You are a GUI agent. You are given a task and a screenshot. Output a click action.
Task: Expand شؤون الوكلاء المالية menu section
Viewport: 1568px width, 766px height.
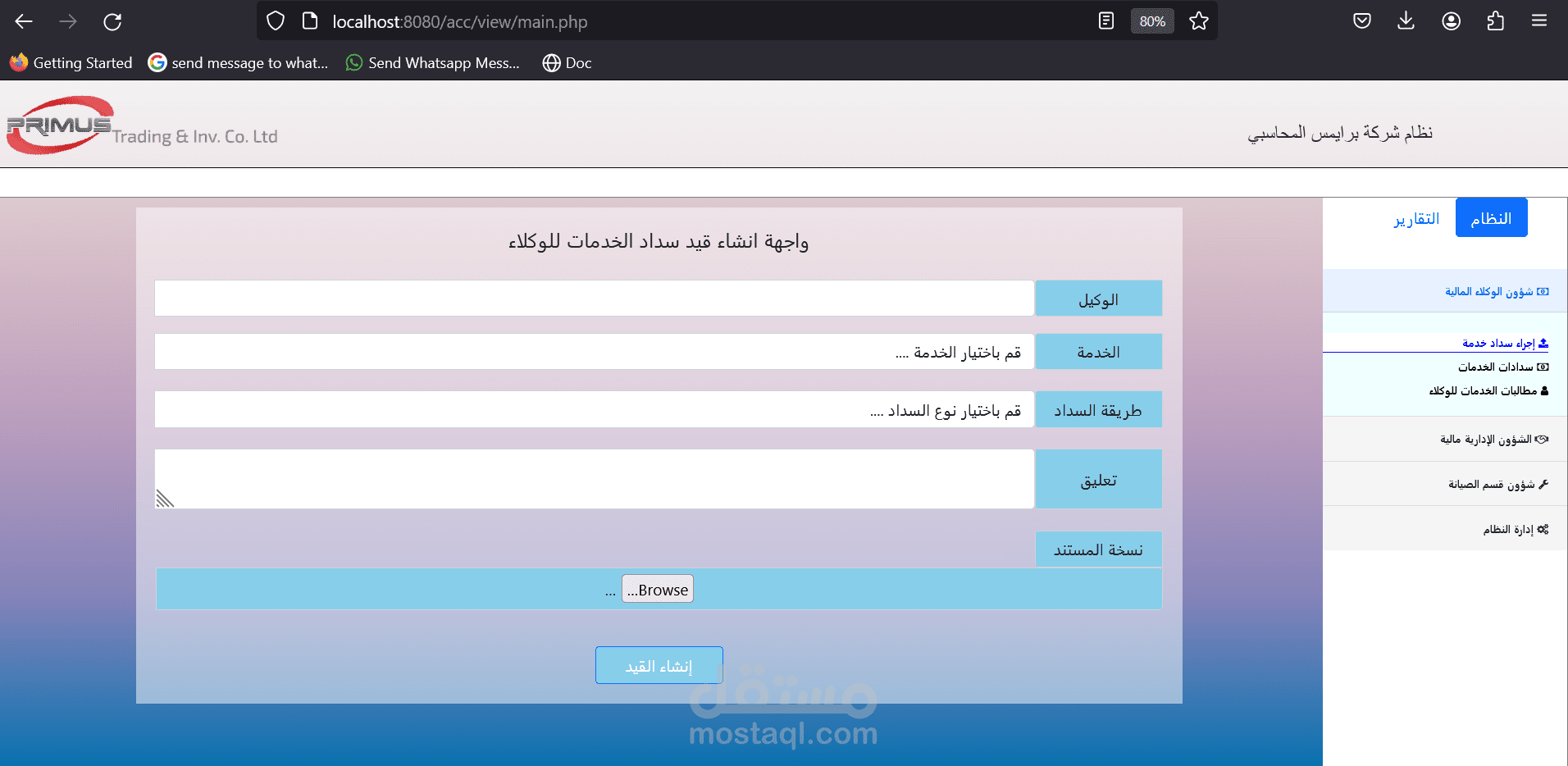pos(1445,291)
